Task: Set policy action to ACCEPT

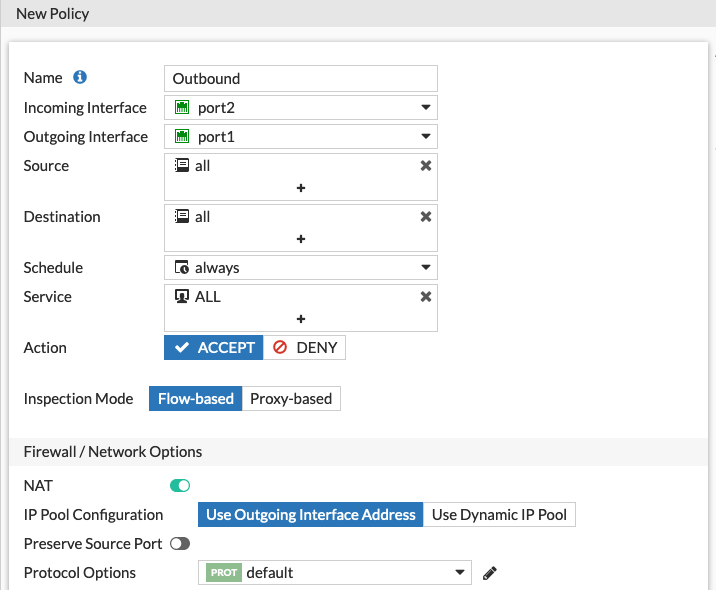Action: (x=214, y=348)
